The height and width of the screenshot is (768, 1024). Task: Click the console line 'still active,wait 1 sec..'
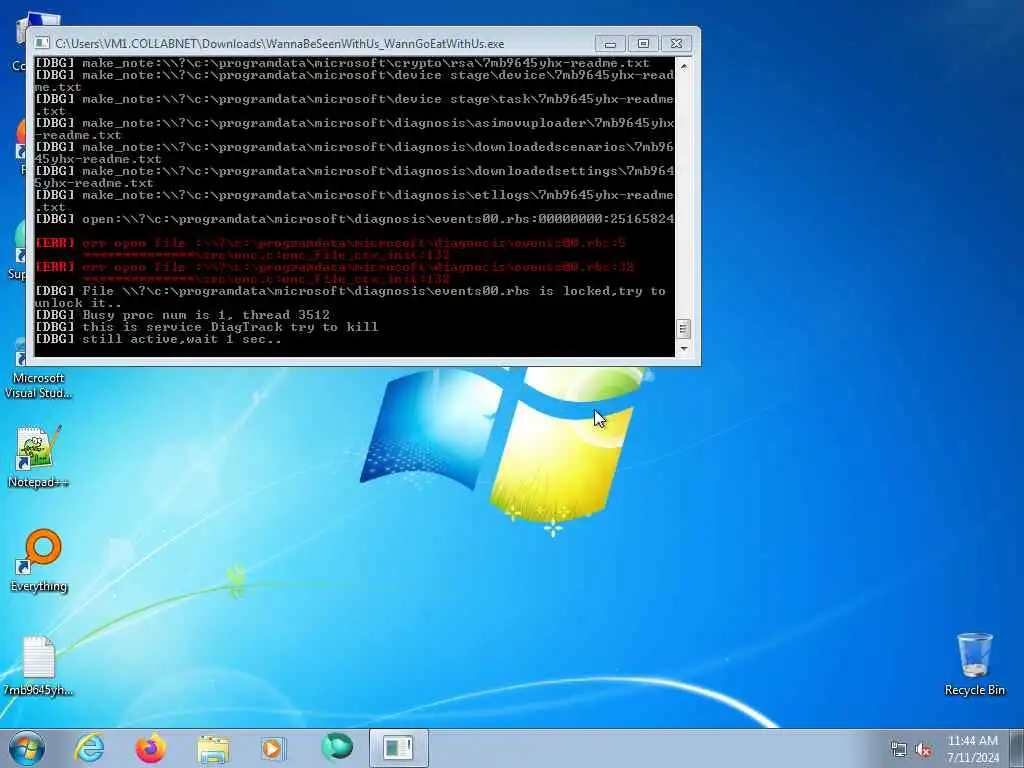pyautogui.click(x=158, y=339)
